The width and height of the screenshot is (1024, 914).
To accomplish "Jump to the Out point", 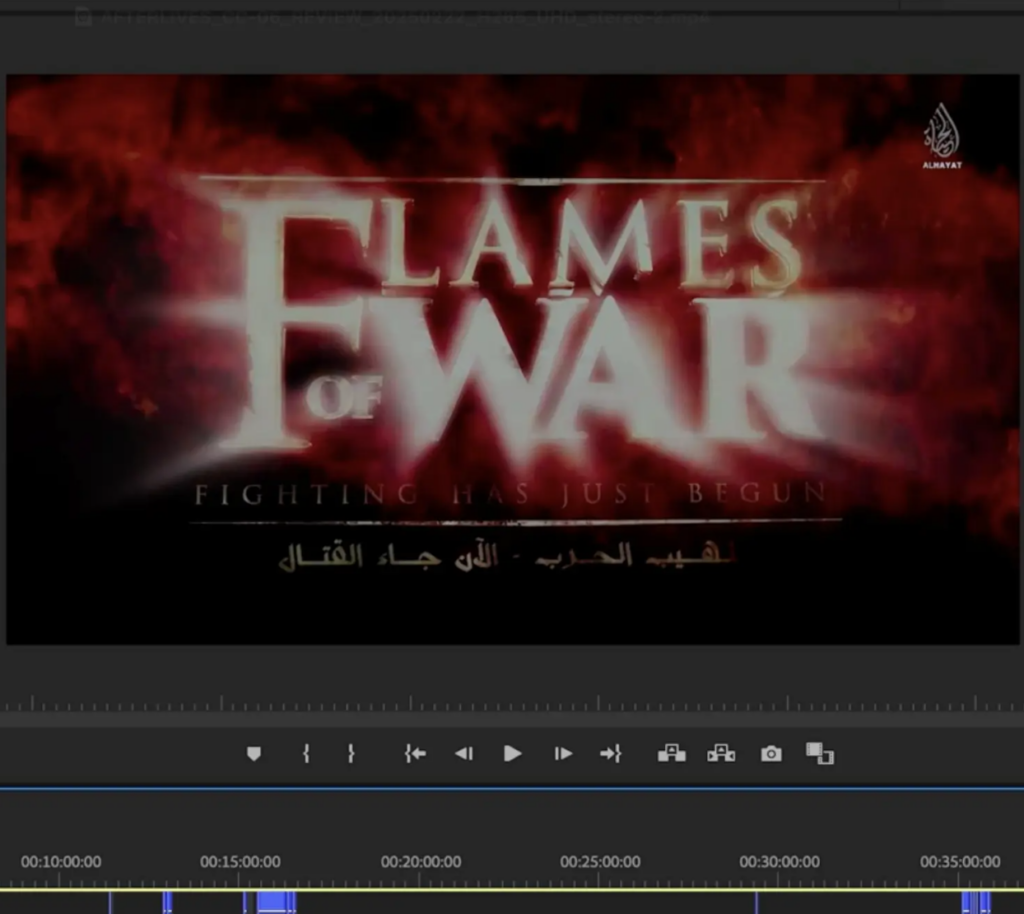I will 611,754.
